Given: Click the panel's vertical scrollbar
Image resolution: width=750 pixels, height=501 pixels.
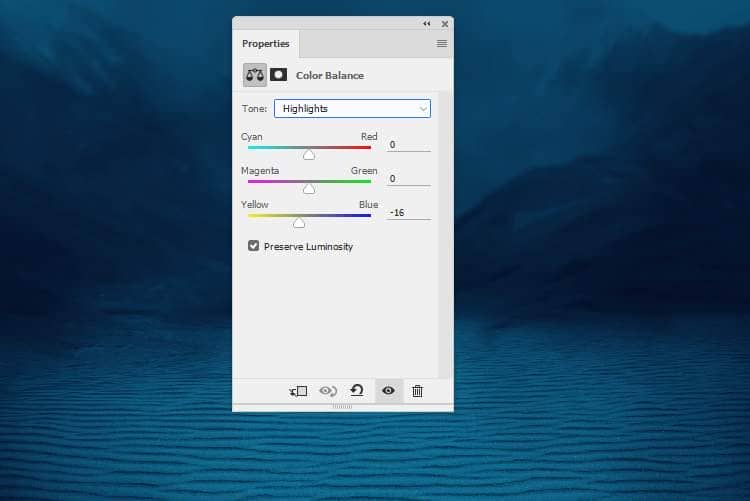Looking at the screenshot, I should (x=444, y=234).
